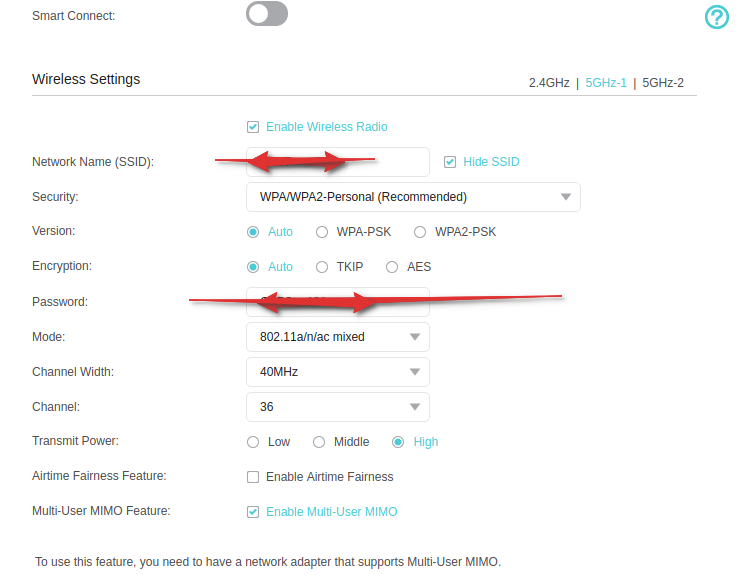Select WPA2-PSK version radio button
Viewport: 737px width, 575px height.
tap(420, 232)
